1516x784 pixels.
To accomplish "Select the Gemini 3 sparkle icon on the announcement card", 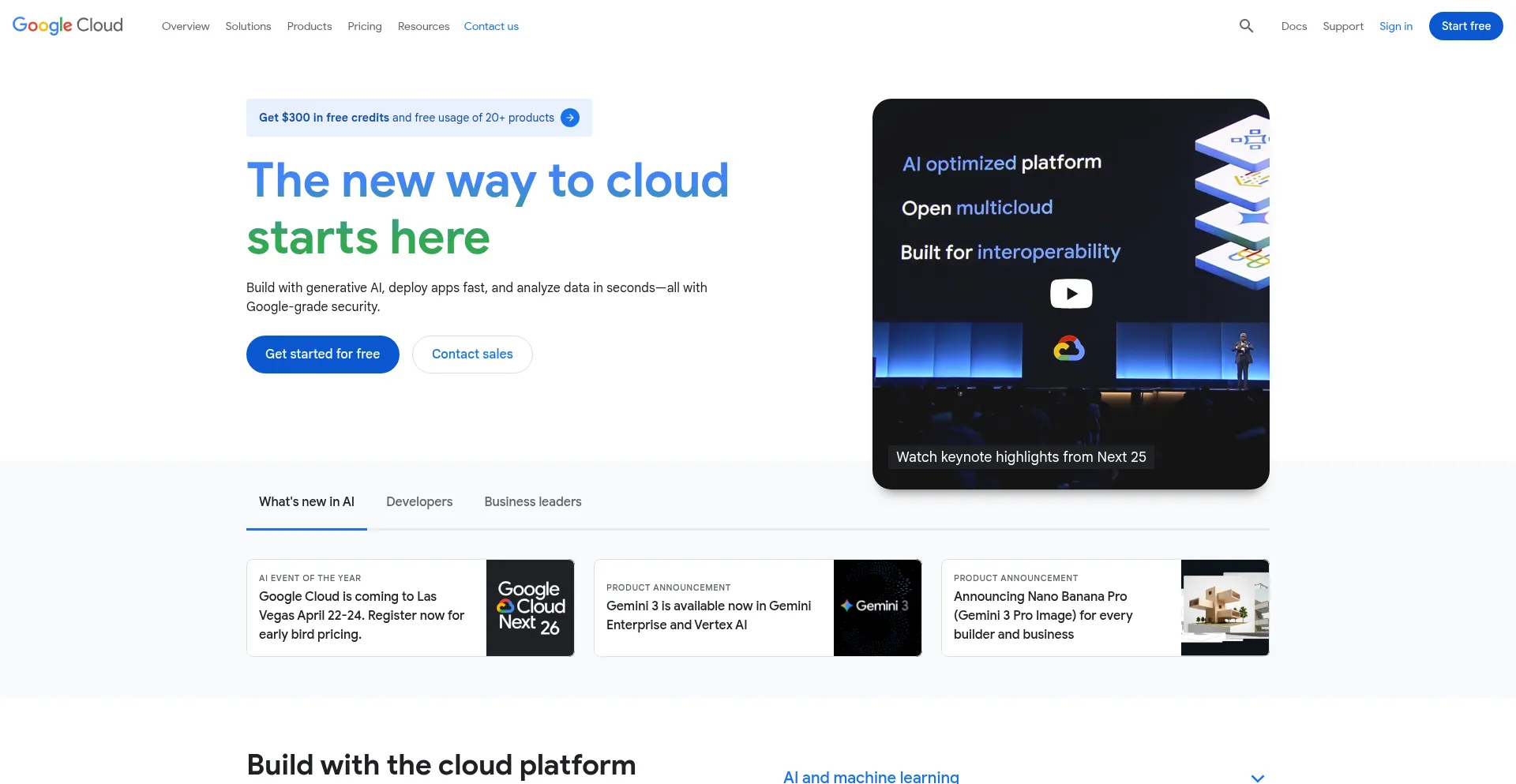I will [847, 607].
